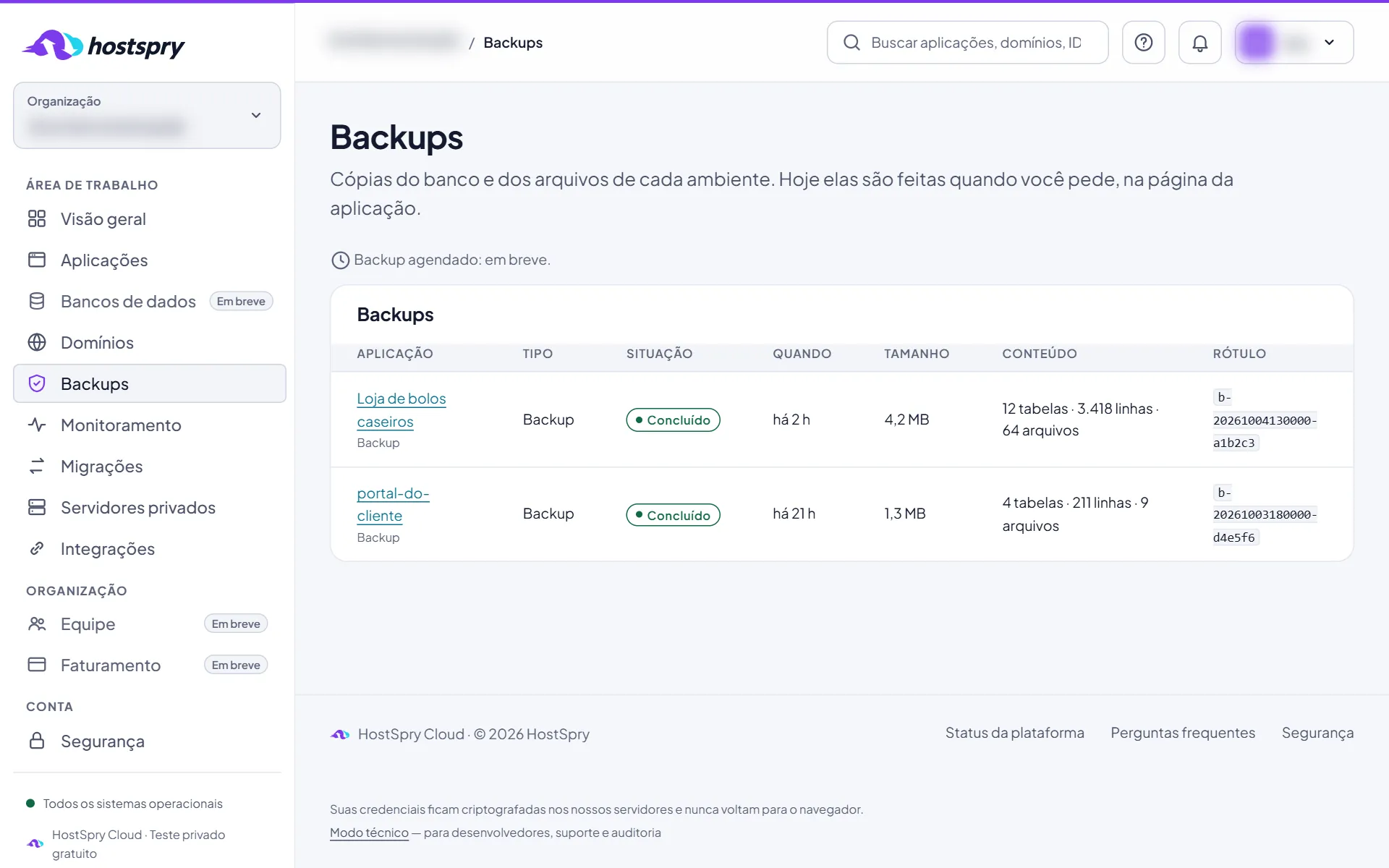Screen dimensions: 1389x868
Task: Click the TAMANHO column header
Action: (x=917, y=354)
